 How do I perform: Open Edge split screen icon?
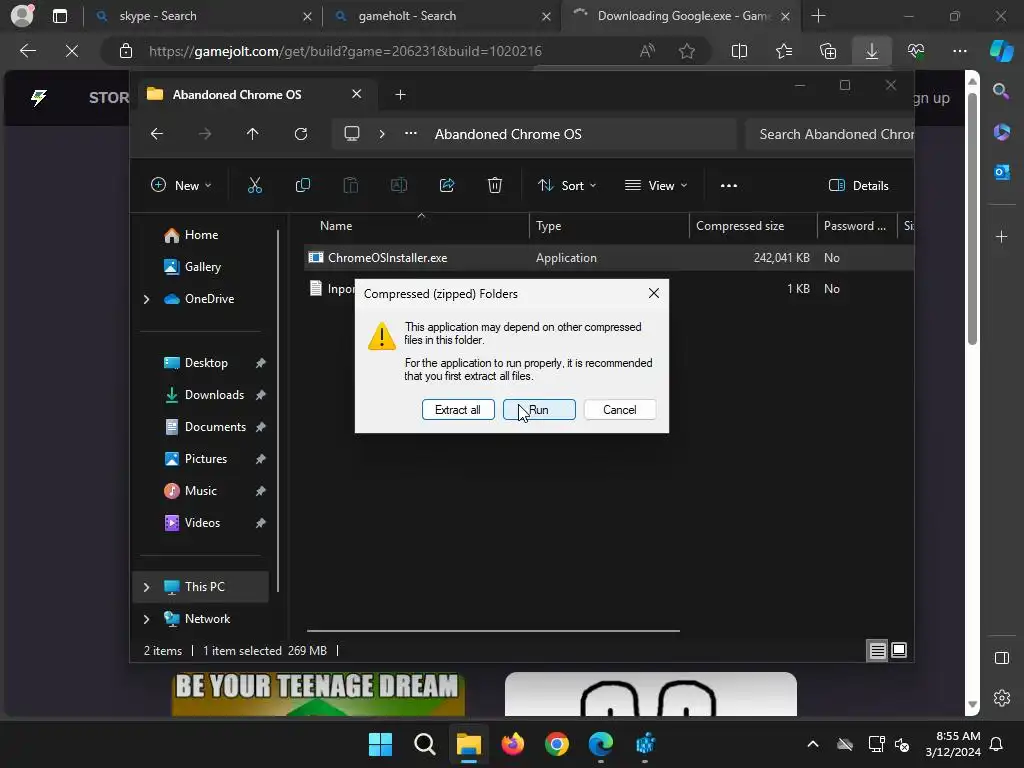739,51
